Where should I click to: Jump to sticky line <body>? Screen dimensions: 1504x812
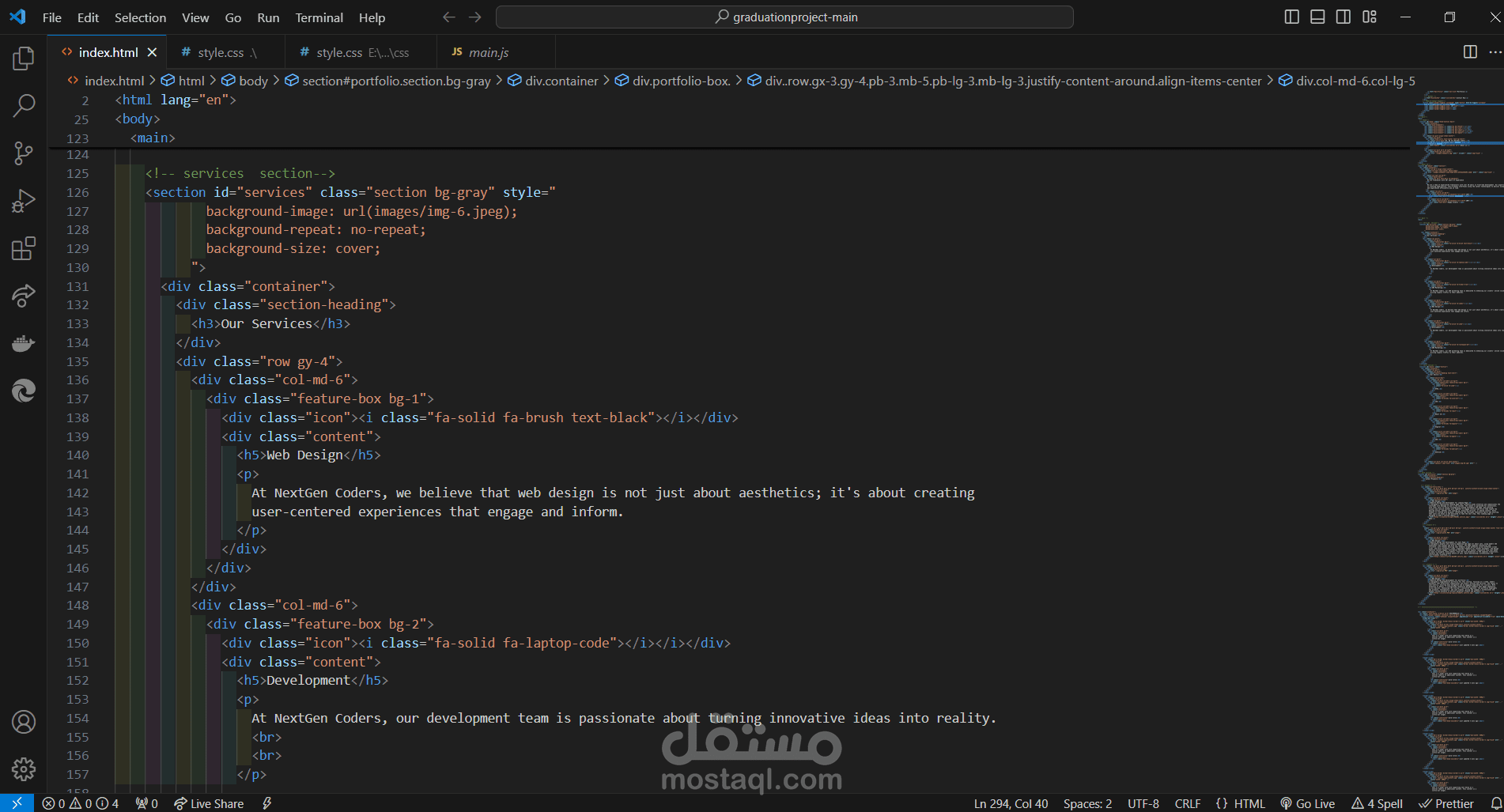coord(138,119)
